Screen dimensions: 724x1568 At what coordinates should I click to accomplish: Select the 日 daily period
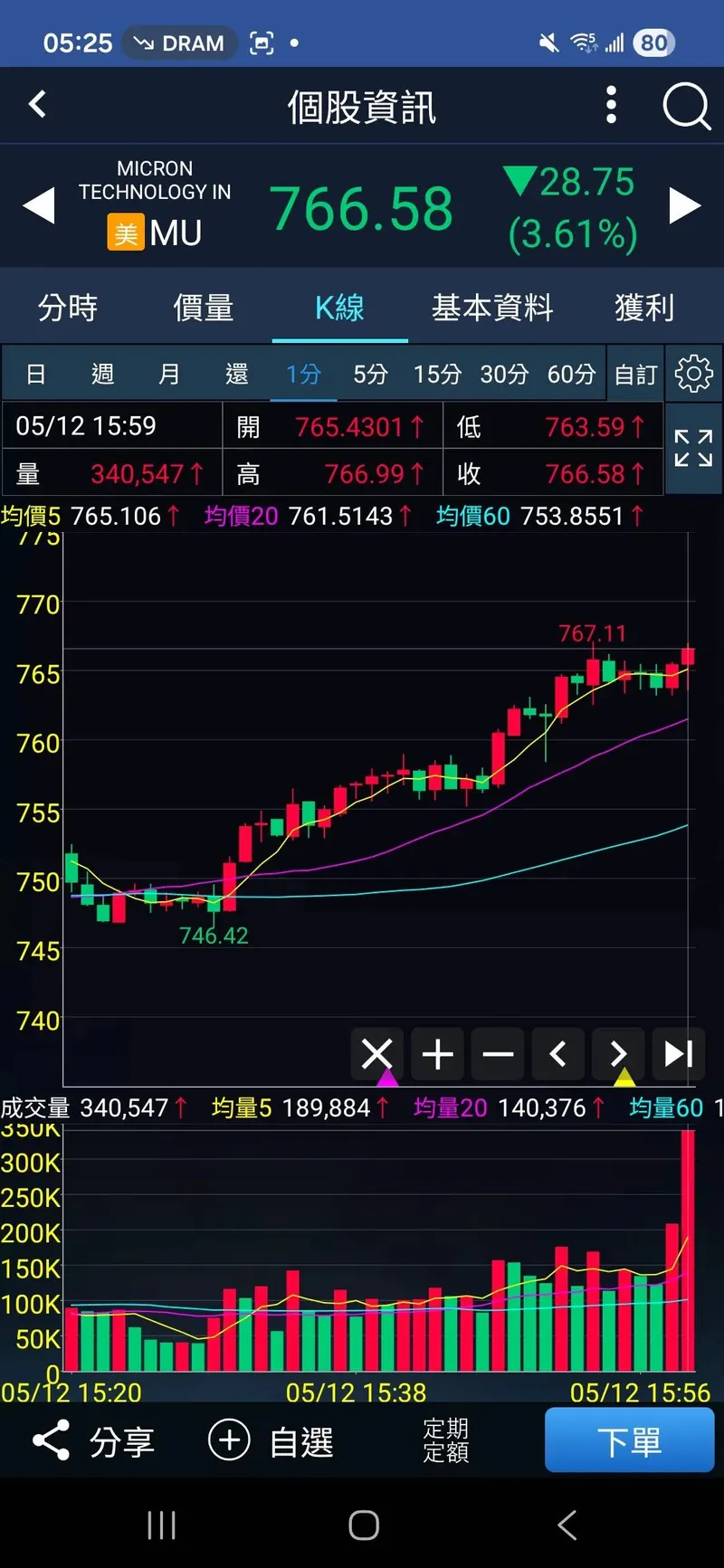point(35,374)
